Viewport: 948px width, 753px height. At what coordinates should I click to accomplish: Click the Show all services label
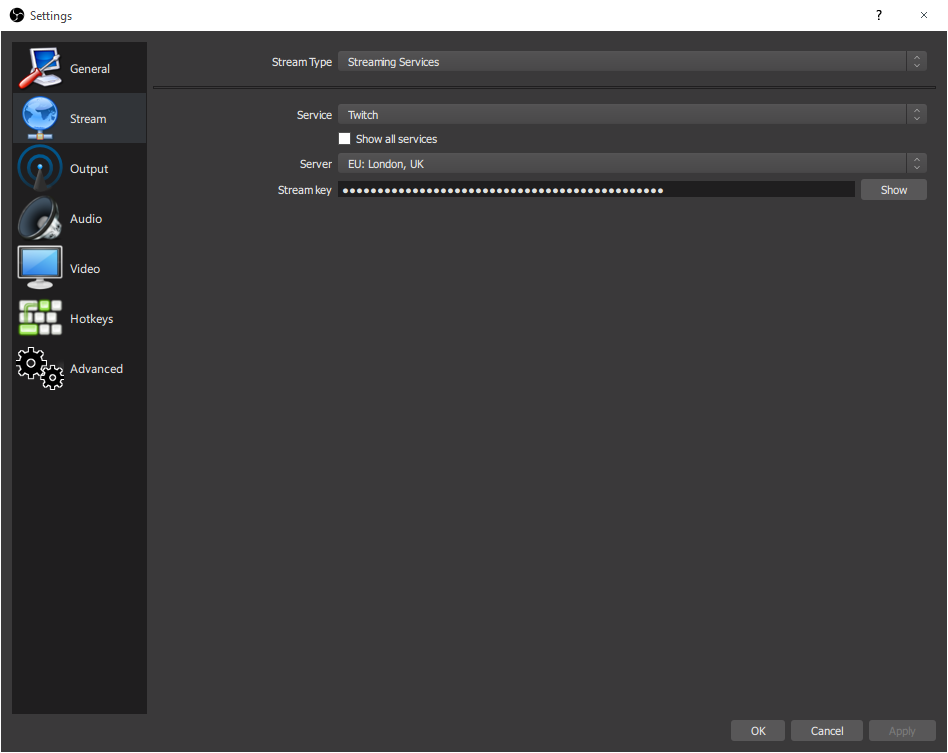[396, 139]
